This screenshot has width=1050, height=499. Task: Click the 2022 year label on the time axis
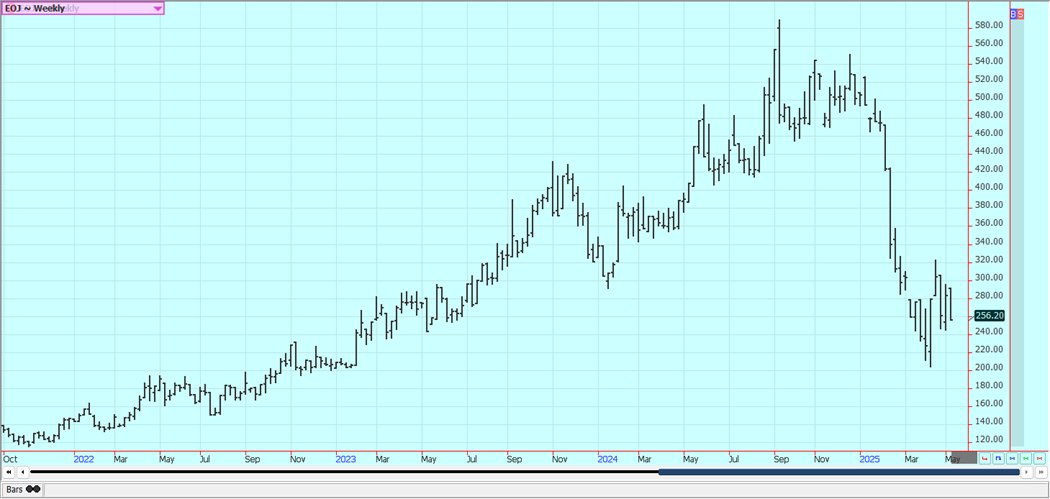pos(84,459)
